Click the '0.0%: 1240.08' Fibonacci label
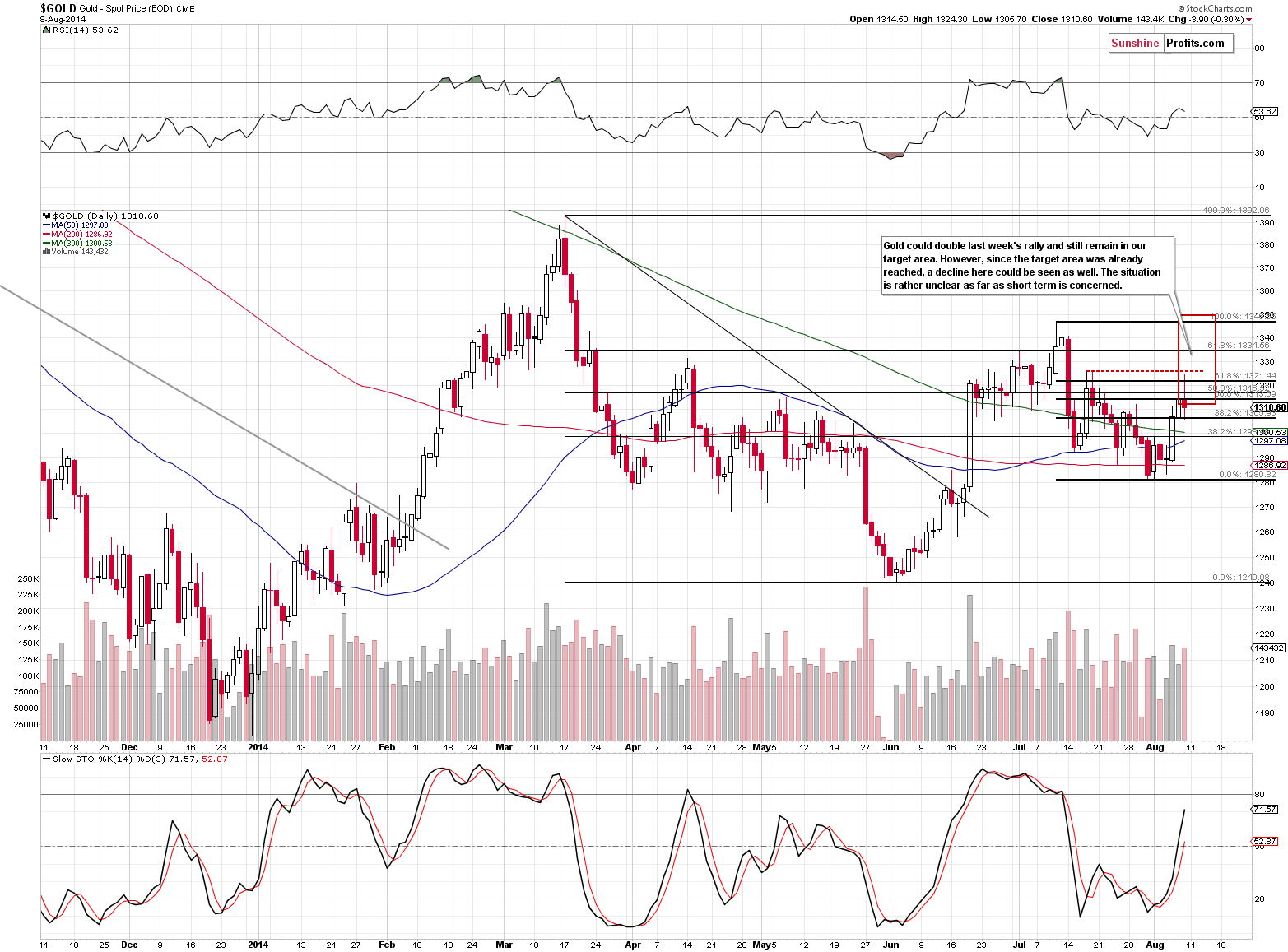Viewport: 1288px width, 952px height. (x=1240, y=578)
